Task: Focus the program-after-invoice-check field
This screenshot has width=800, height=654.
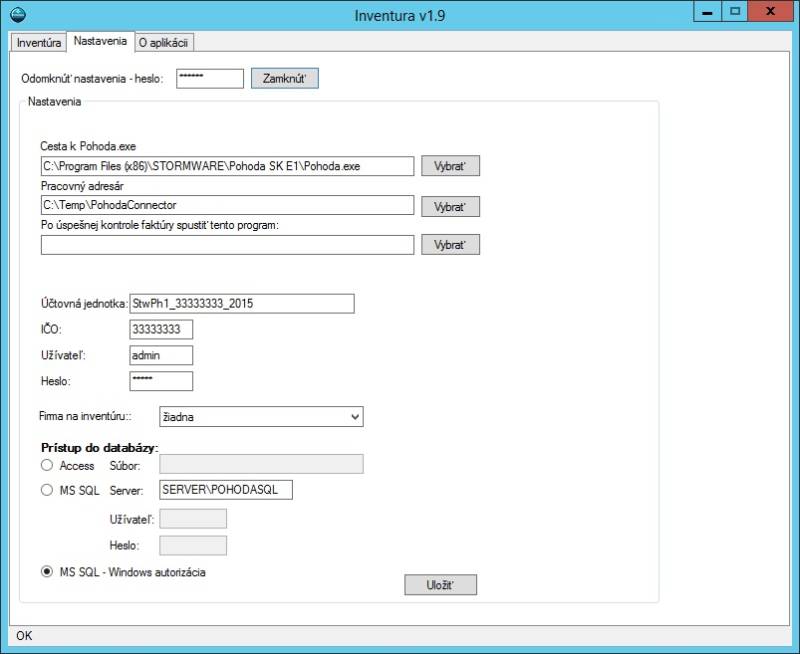Action: click(x=227, y=245)
